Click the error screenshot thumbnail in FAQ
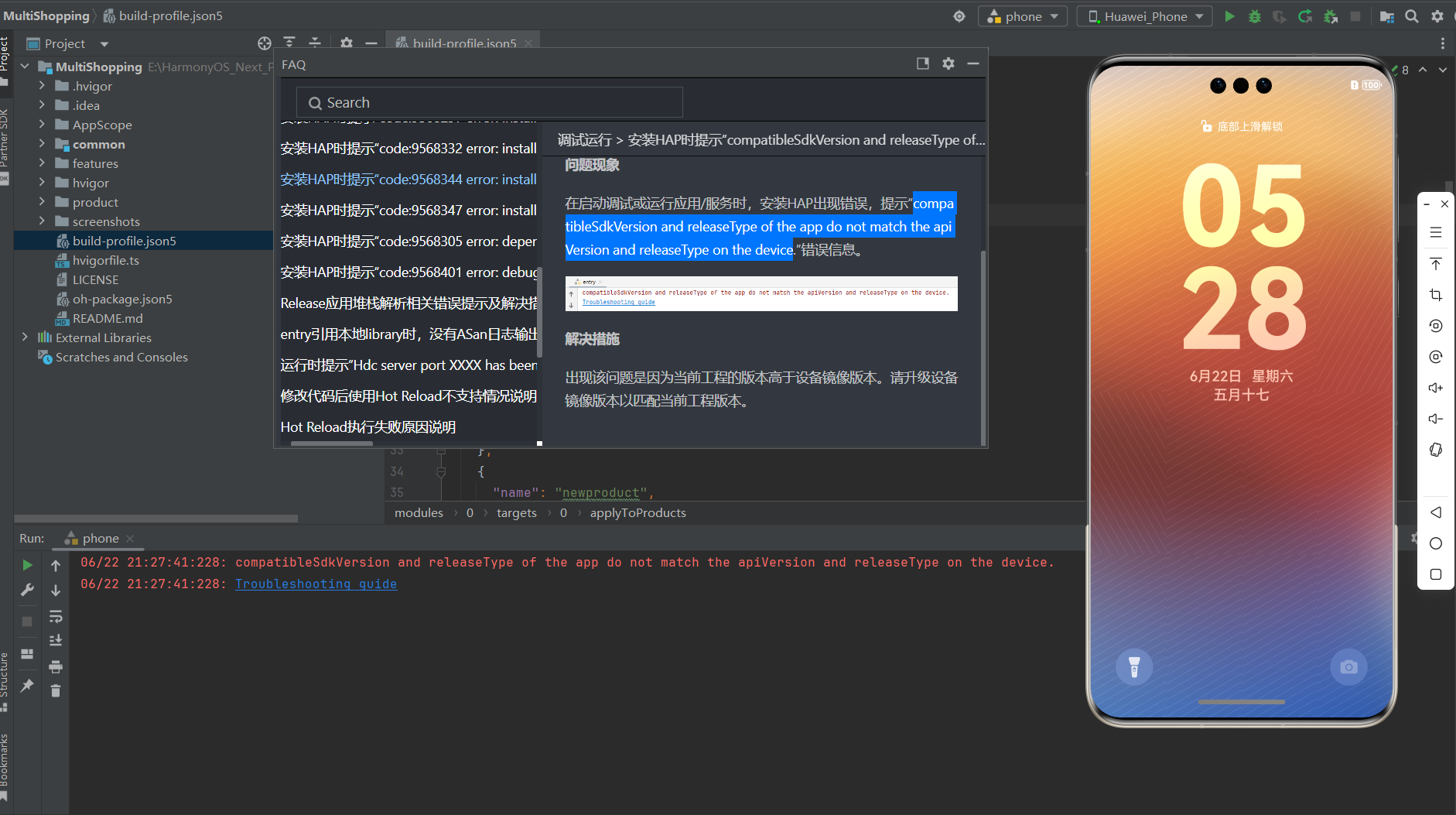This screenshot has width=1456, height=815. click(761, 293)
